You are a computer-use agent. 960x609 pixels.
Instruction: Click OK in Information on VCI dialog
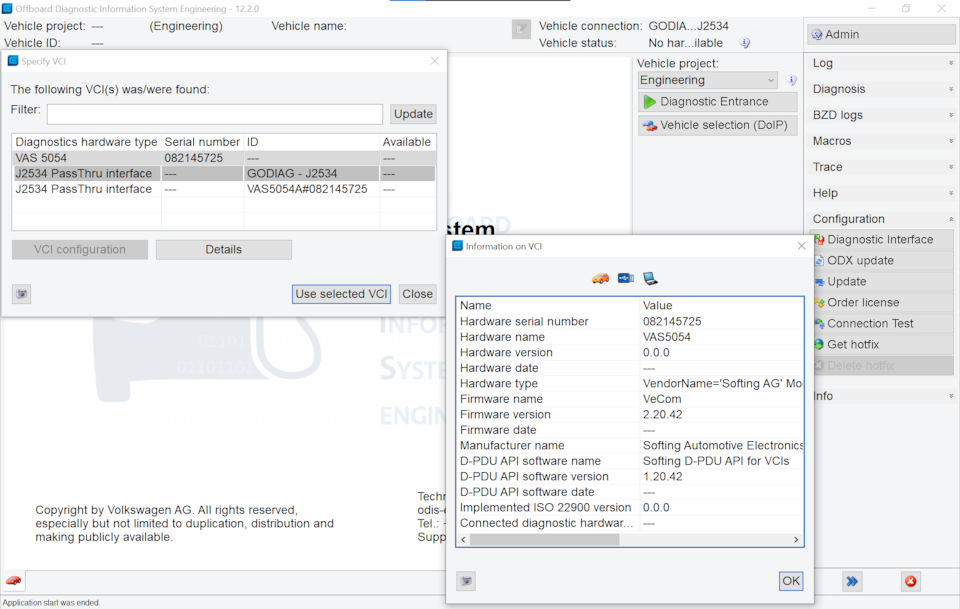click(790, 581)
